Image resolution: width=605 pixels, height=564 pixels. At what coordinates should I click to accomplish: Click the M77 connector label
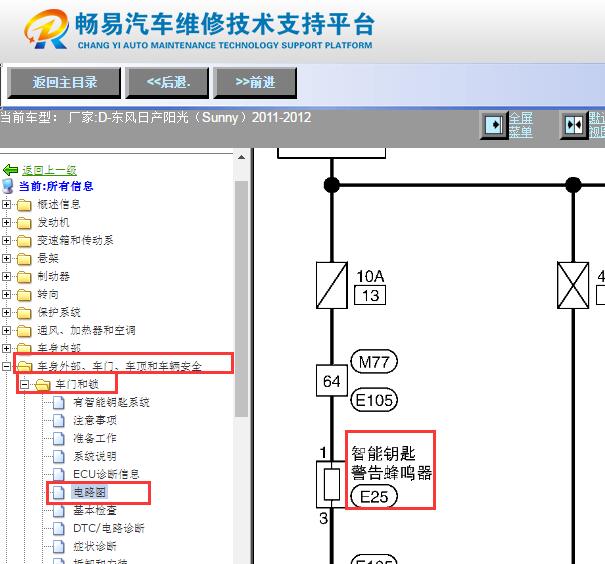374,362
